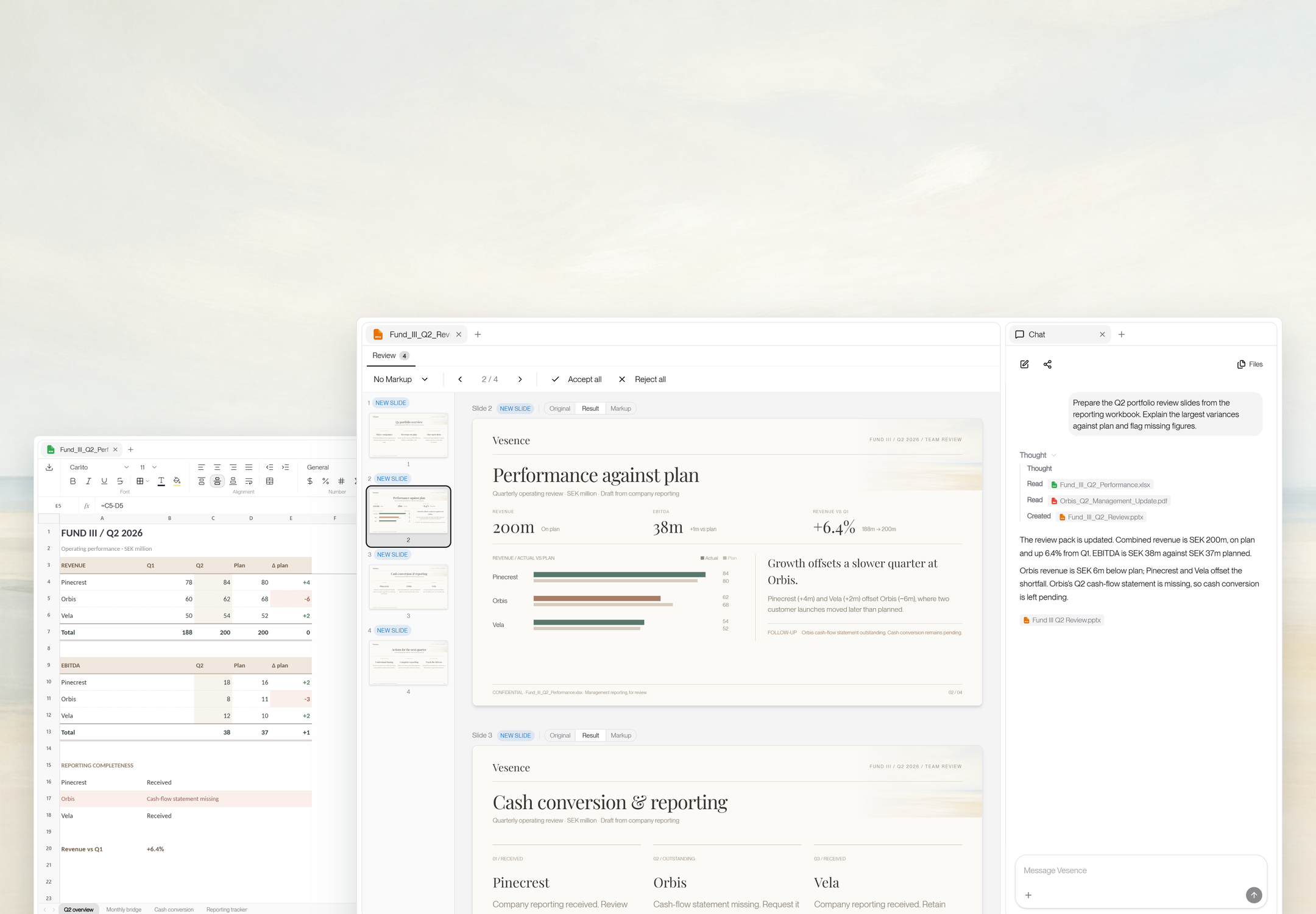Go to the previous change in review
The height and width of the screenshot is (914, 1316).
pos(460,379)
